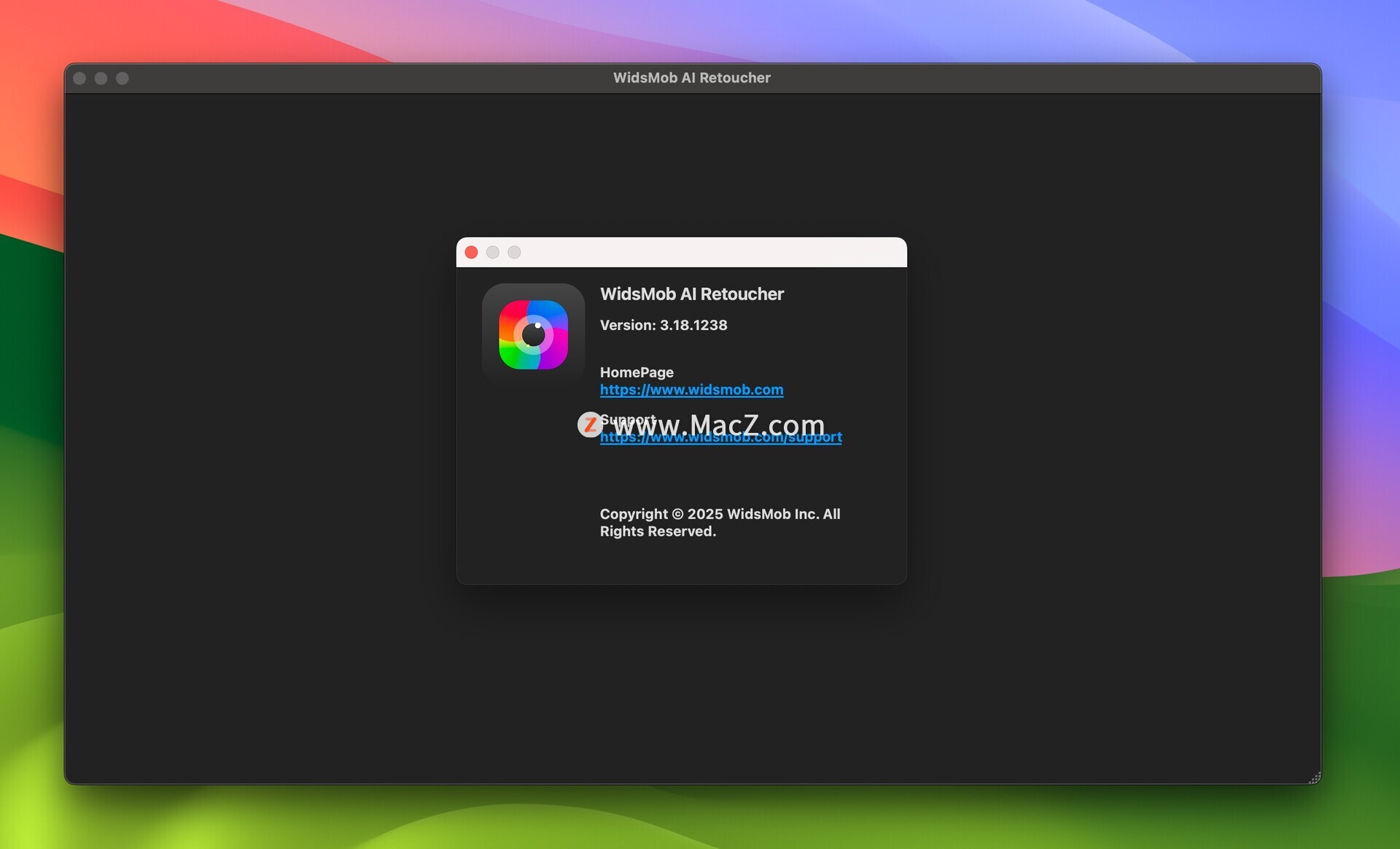Click the About dialog title 'WidsMob AI Retoucher'
The image size is (1400, 849).
pyautogui.click(x=691, y=294)
